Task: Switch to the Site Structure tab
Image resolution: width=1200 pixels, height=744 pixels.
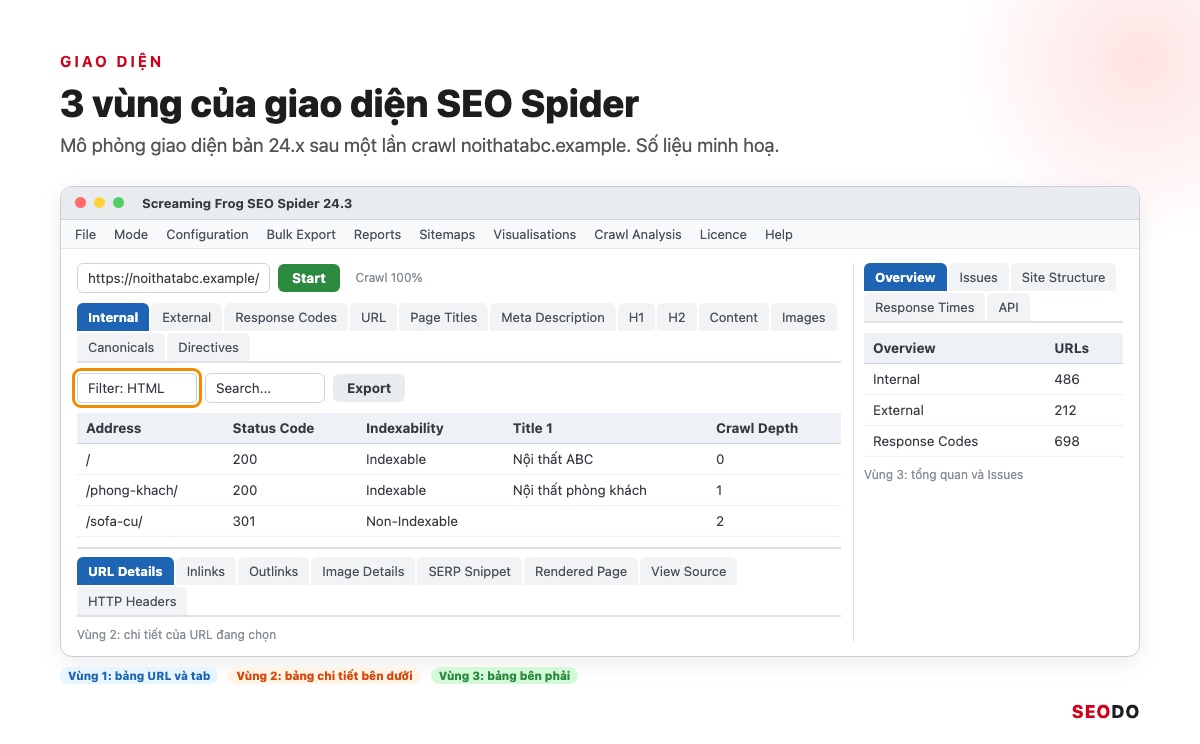Action: (x=1063, y=278)
